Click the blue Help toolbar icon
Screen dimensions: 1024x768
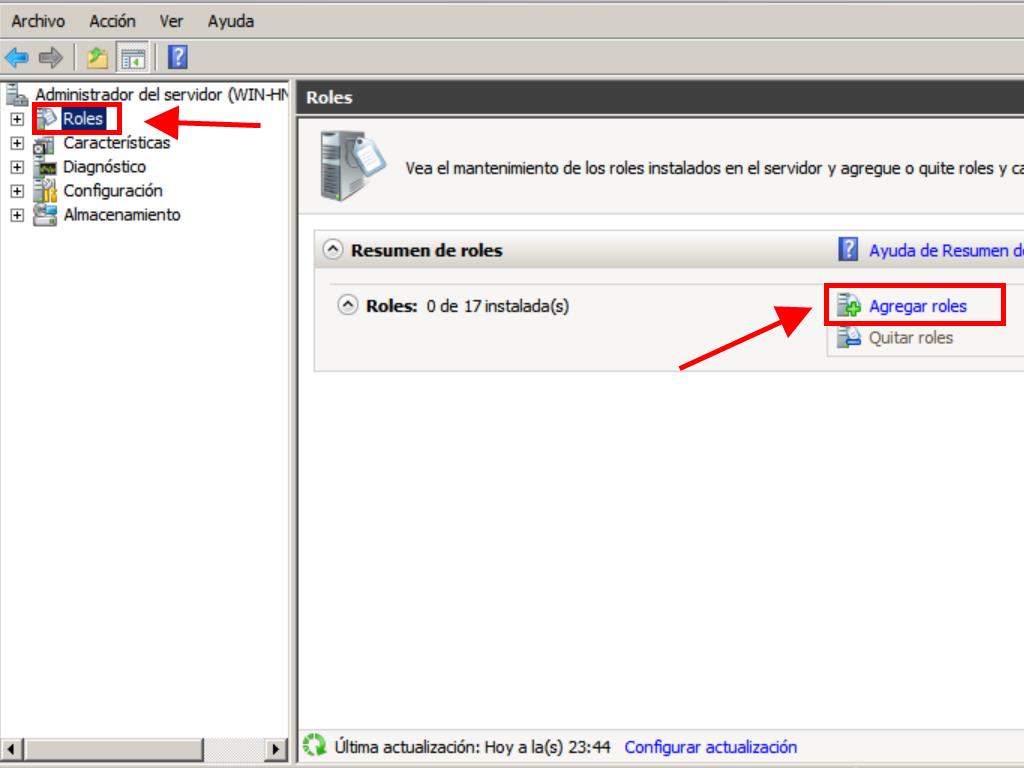point(177,58)
